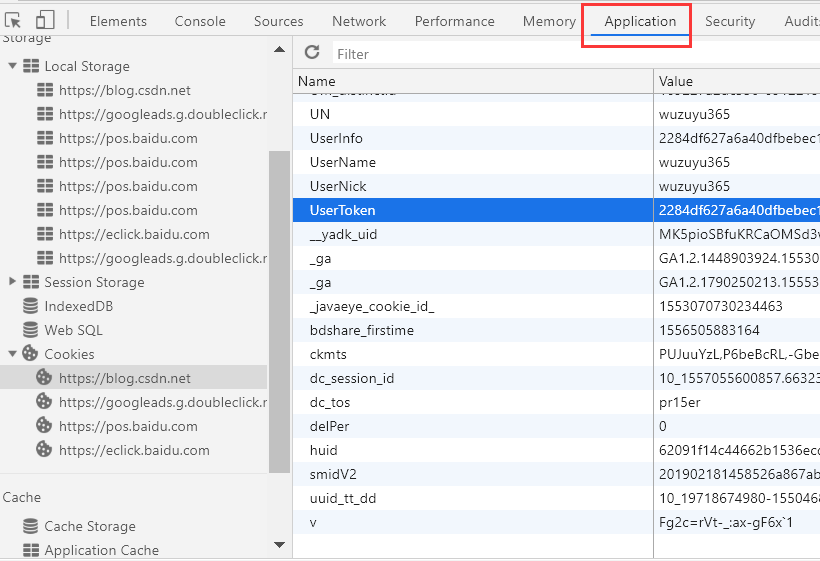The height and width of the screenshot is (561, 820).
Task: Click the sidebar scroll down arrow
Action: [x=280, y=545]
